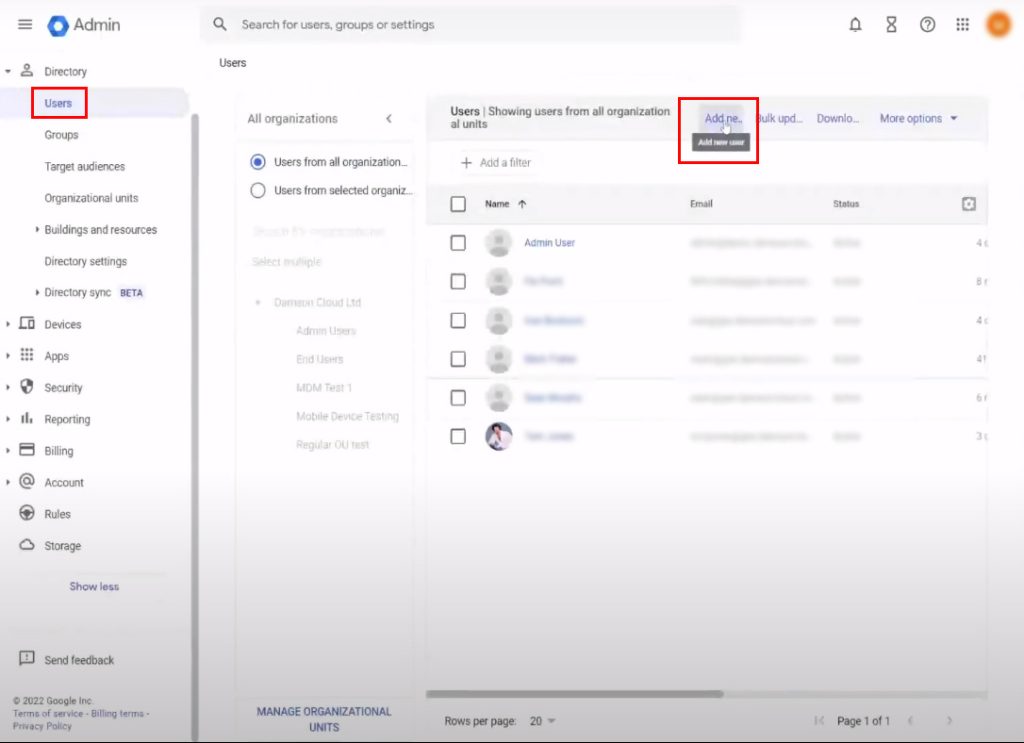Collapse the Directory section arrow

pos(8,71)
